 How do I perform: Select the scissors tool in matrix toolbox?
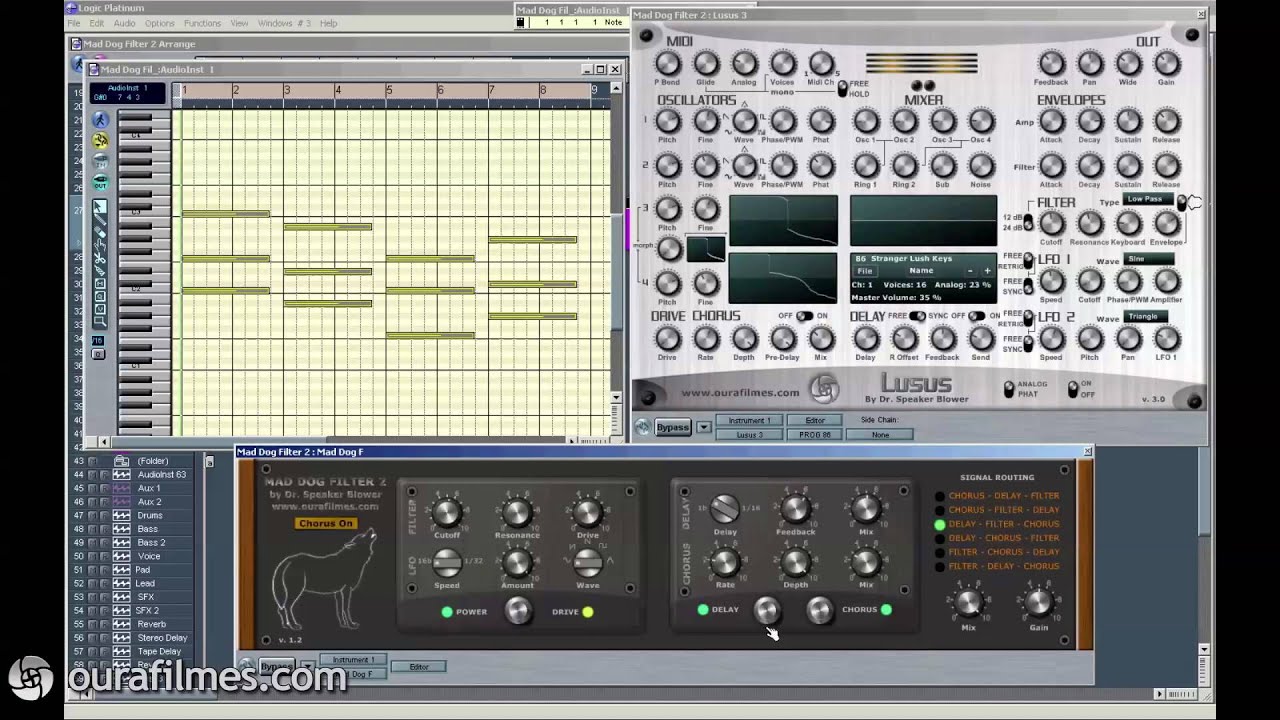[x=100, y=257]
